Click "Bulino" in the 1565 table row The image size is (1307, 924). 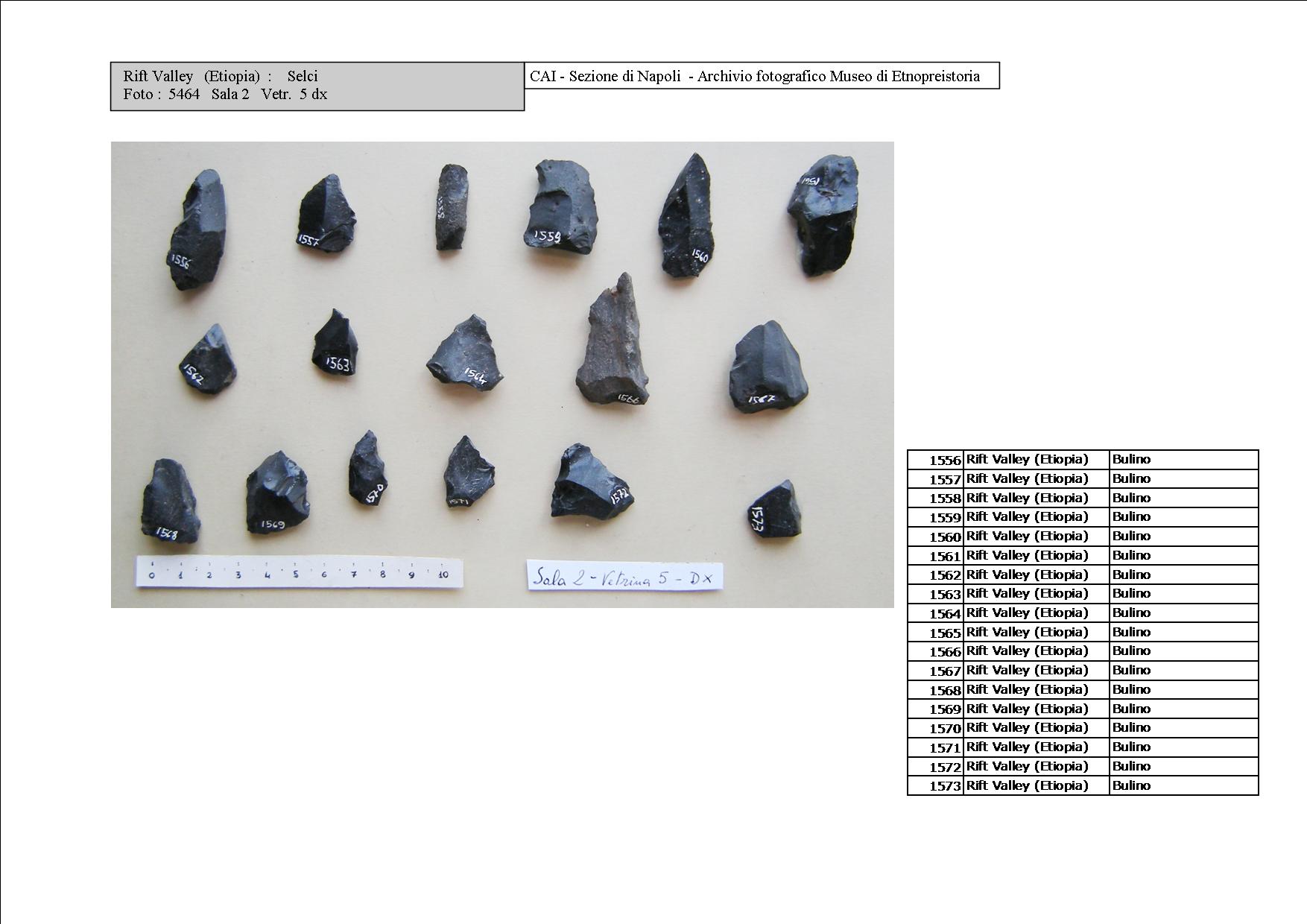click(x=1131, y=632)
